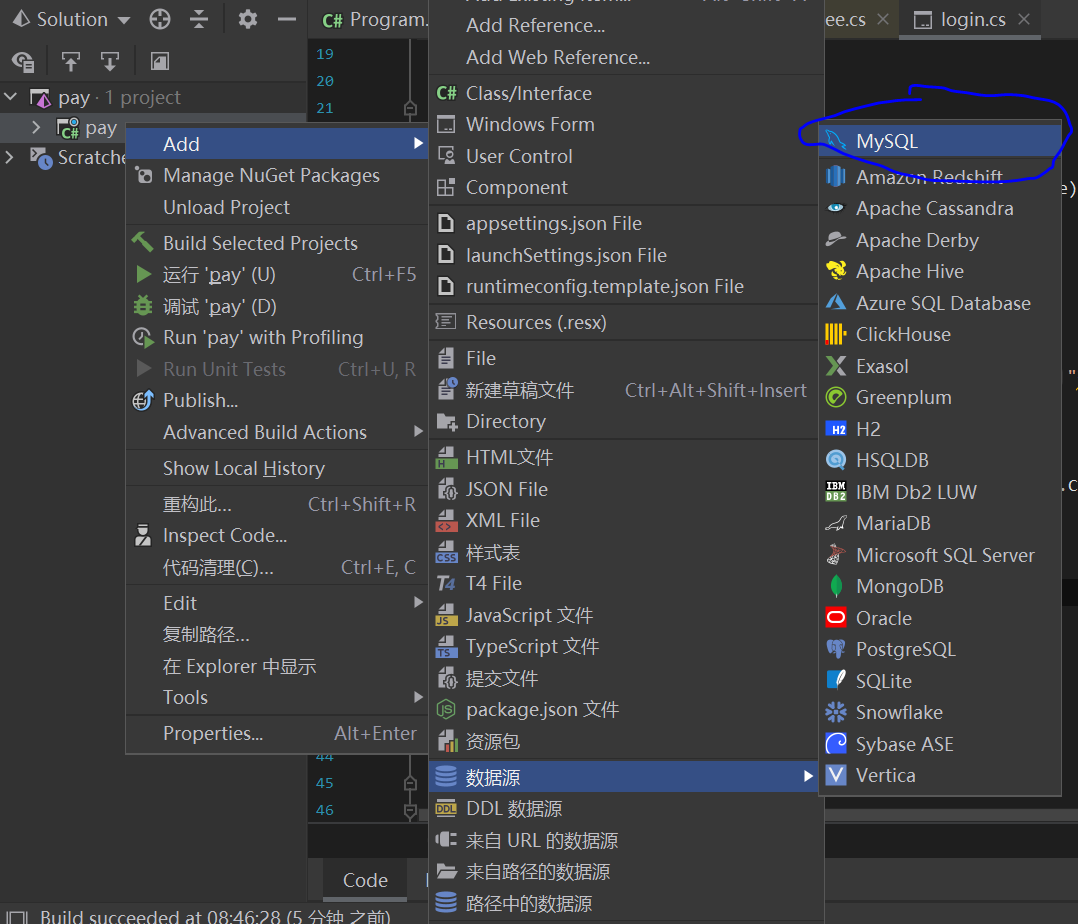Click the NuGet package icon
This screenshot has height=924, width=1078.
(144, 175)
